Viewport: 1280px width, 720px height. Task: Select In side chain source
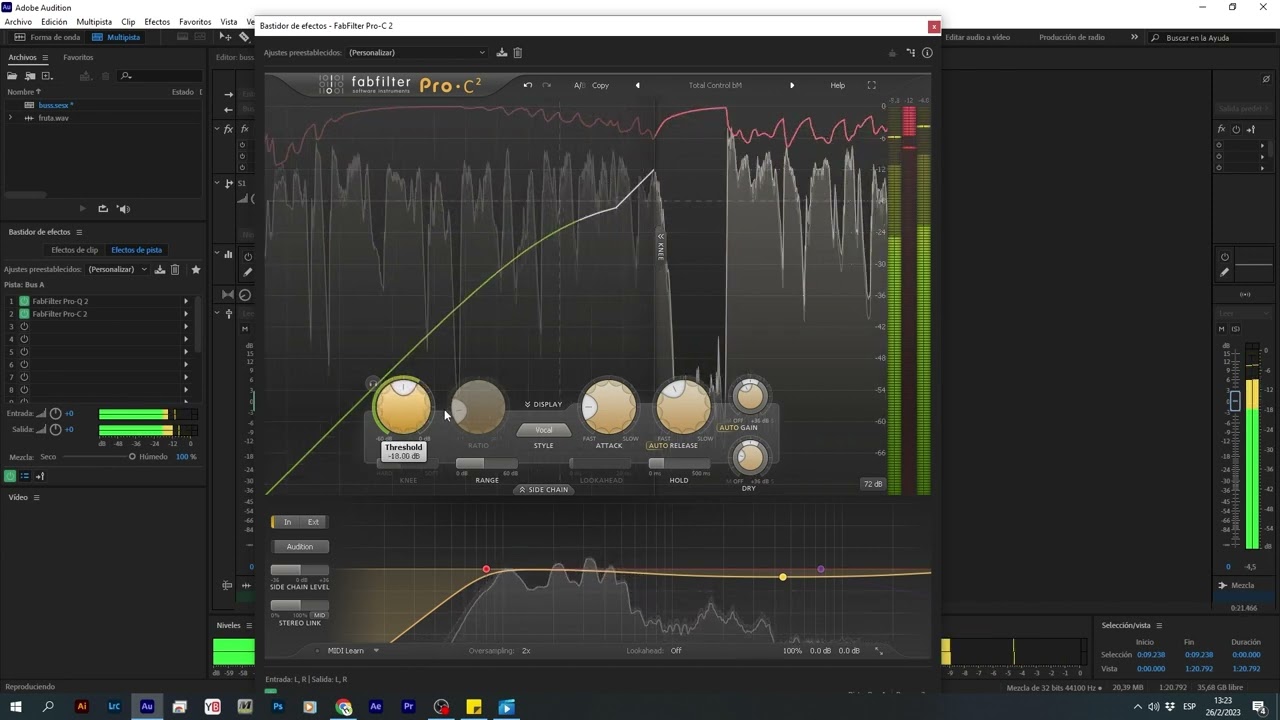[x=286, y=522]
